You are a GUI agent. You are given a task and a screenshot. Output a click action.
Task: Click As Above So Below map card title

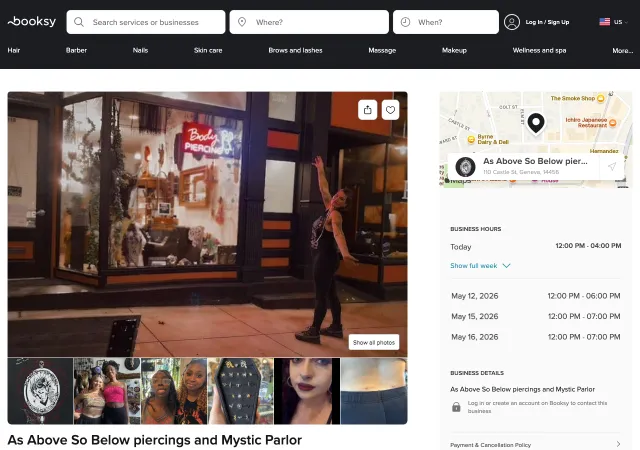click(535, 161)
